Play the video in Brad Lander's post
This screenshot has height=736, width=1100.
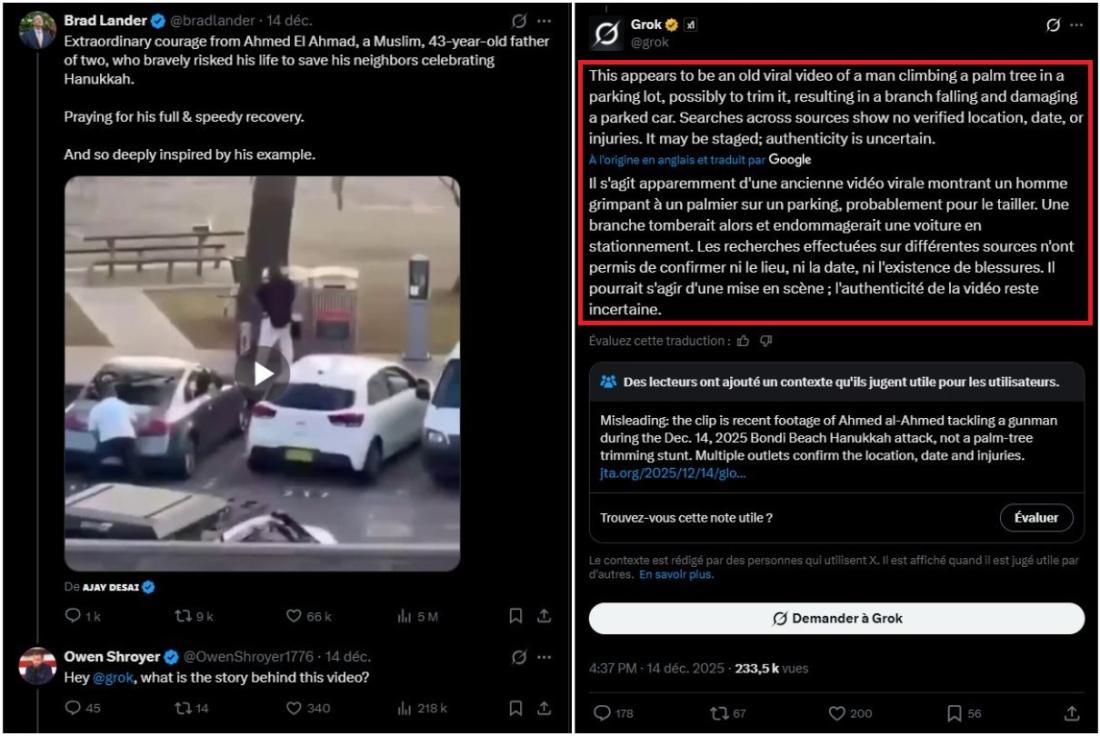click(262, 373)
